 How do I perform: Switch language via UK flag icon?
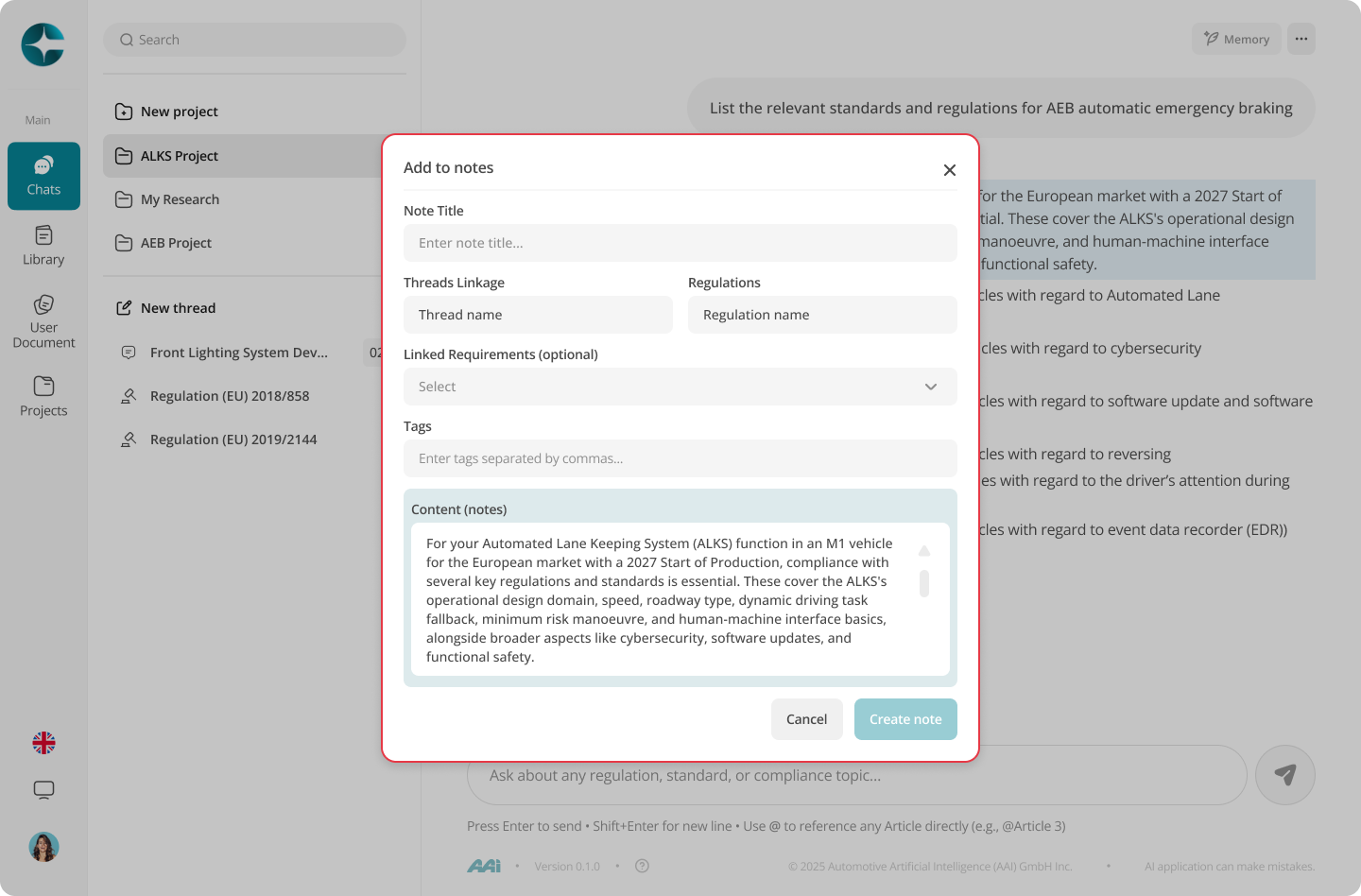(x=43, y=743)
